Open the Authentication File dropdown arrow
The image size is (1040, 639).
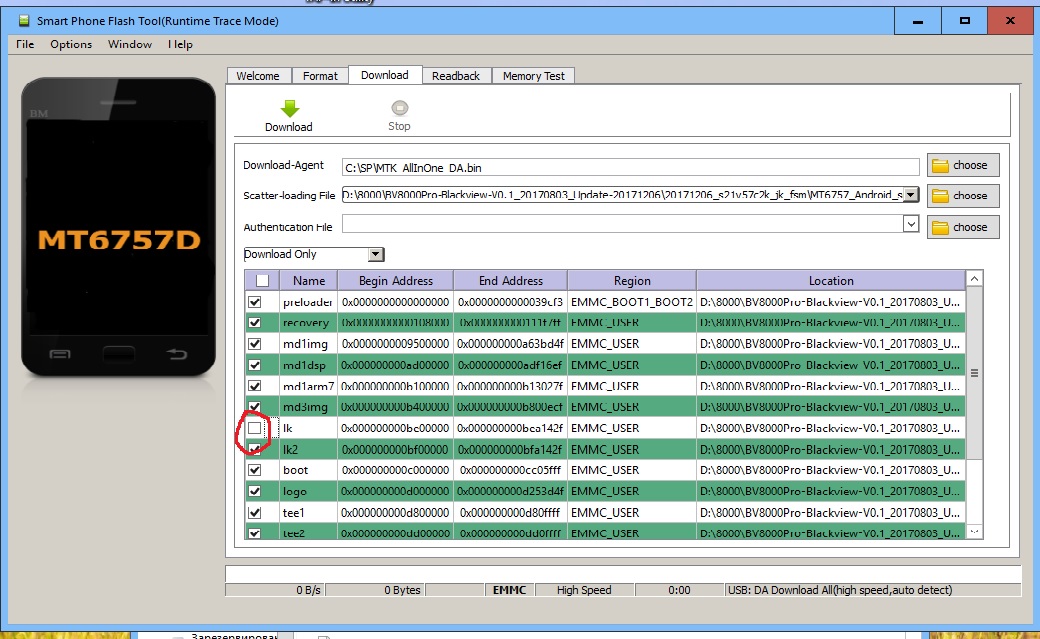pyautogui.click(x=911, y=224)
